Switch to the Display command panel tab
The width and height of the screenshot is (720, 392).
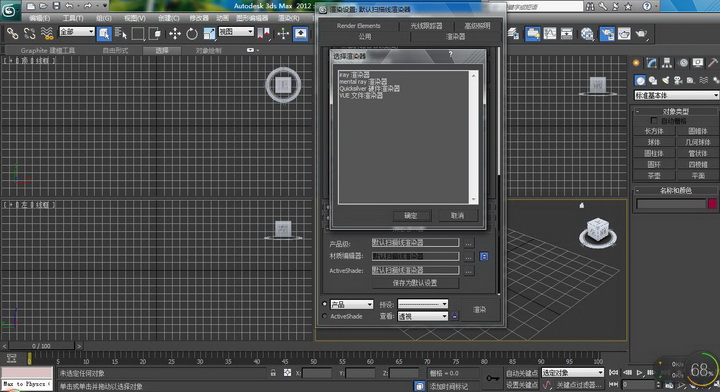(698, 63)
